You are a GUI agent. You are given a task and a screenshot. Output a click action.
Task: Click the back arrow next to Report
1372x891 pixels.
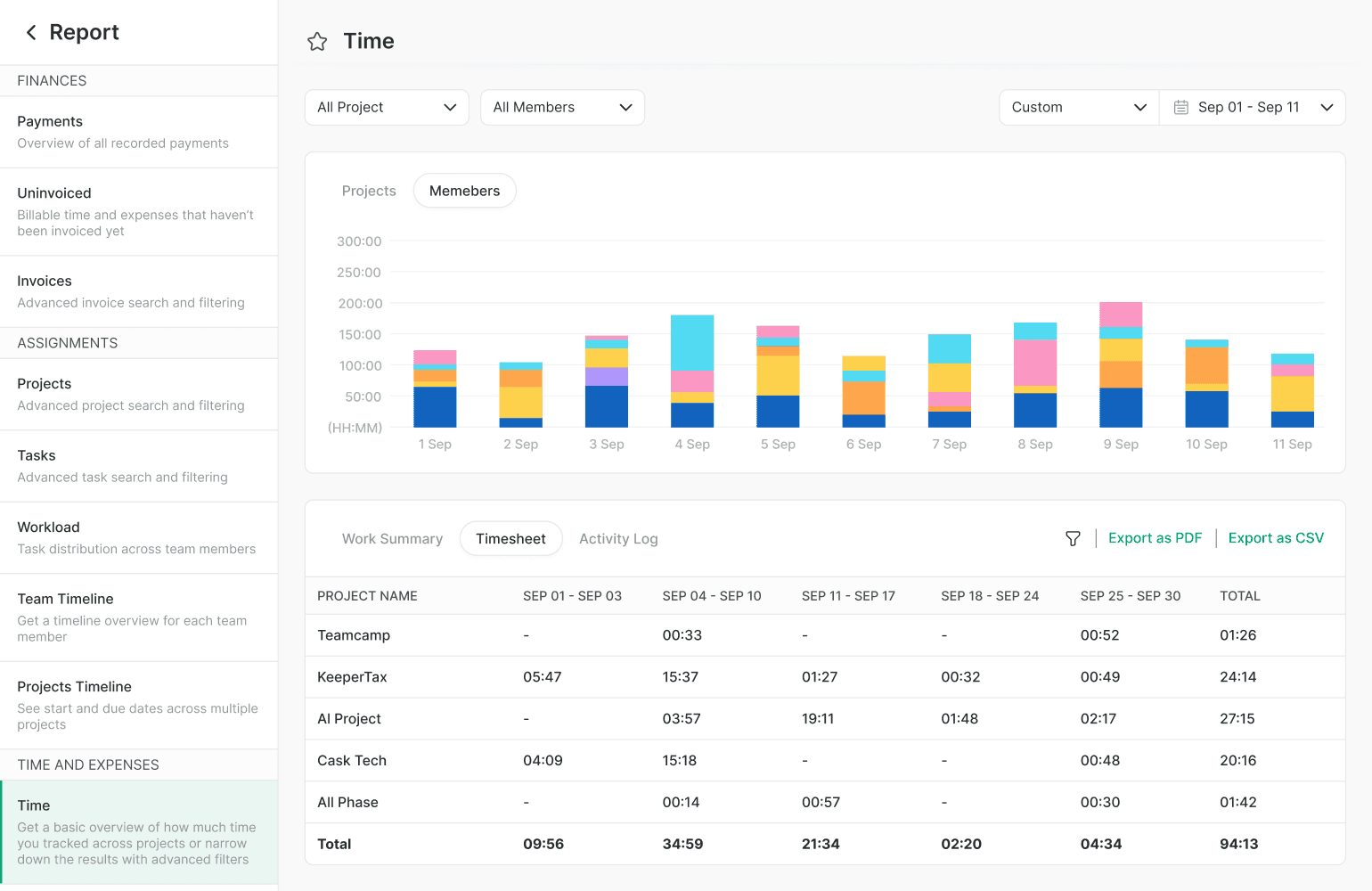(31, 33)
